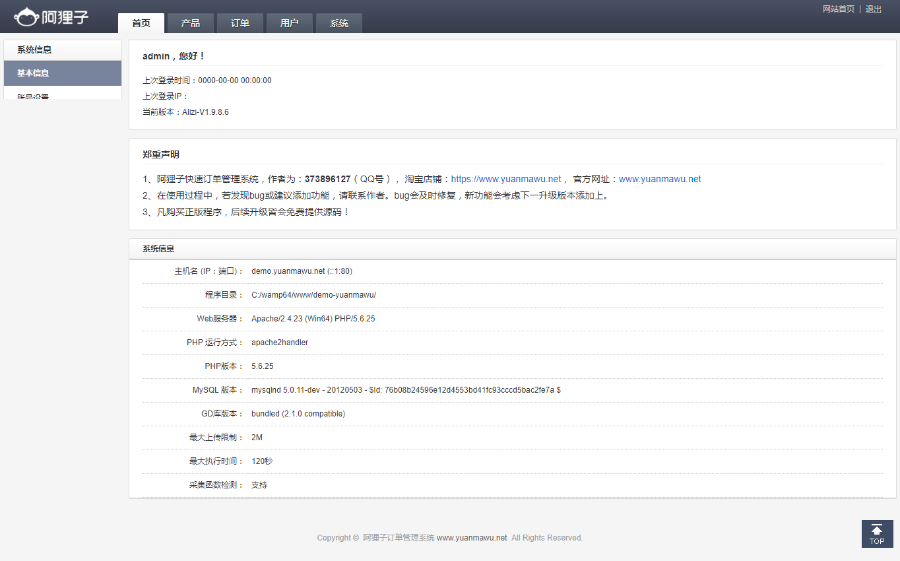Open the 订单 tab
This screenshot has width=900, height=561.
tap(240, 23)
